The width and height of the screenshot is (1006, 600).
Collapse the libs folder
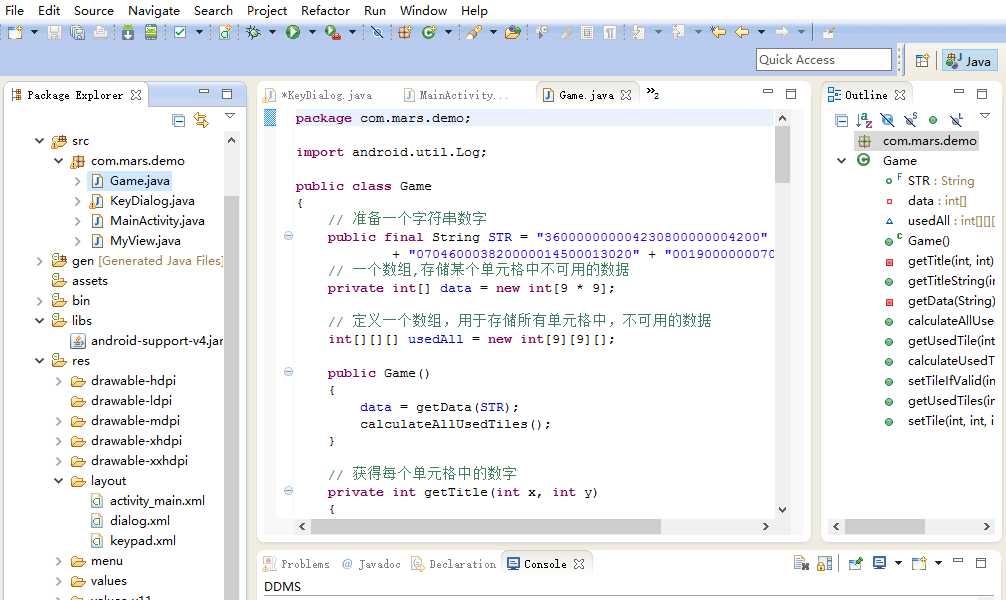(x=39, y=320)
